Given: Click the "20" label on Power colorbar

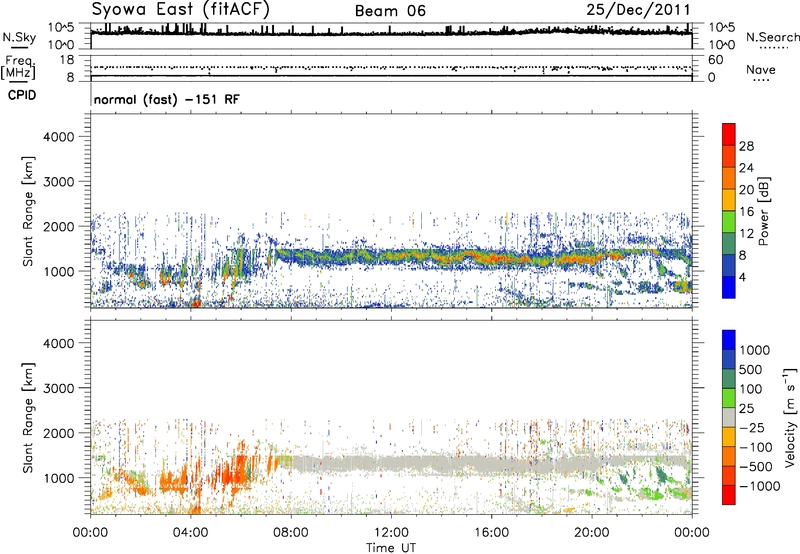Looking at the screenshot, I should click(746, 190).
